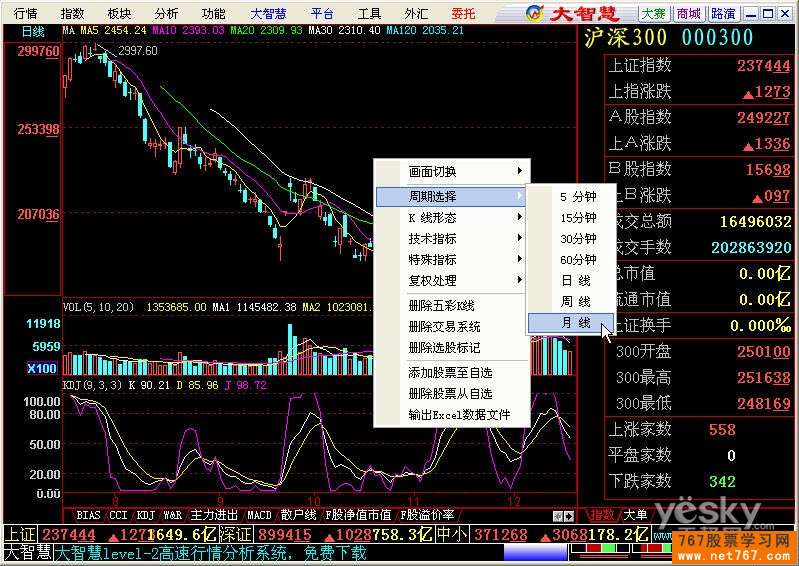
Task: Switch to the KDJ indicator tab
Action: pos(146,515)
